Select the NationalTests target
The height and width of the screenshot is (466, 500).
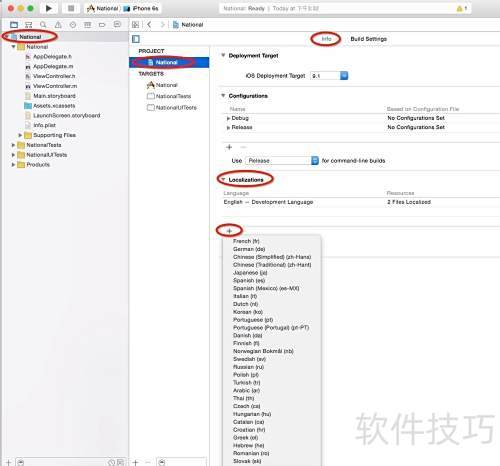(169, 96)
